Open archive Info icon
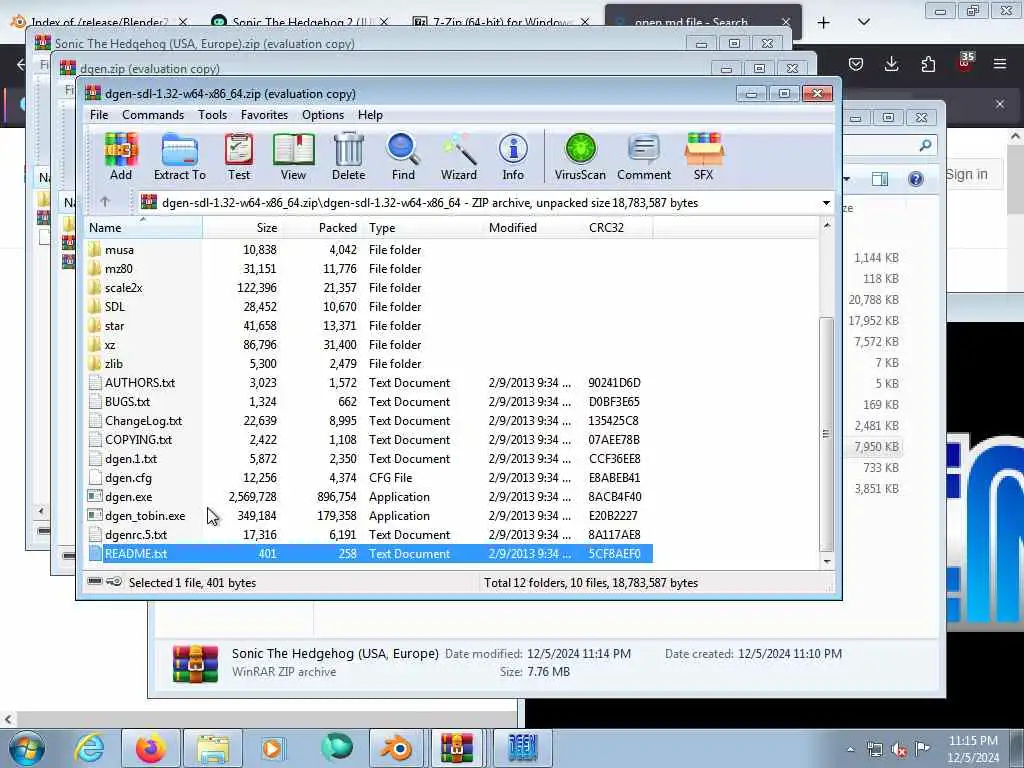 [513, 157]
